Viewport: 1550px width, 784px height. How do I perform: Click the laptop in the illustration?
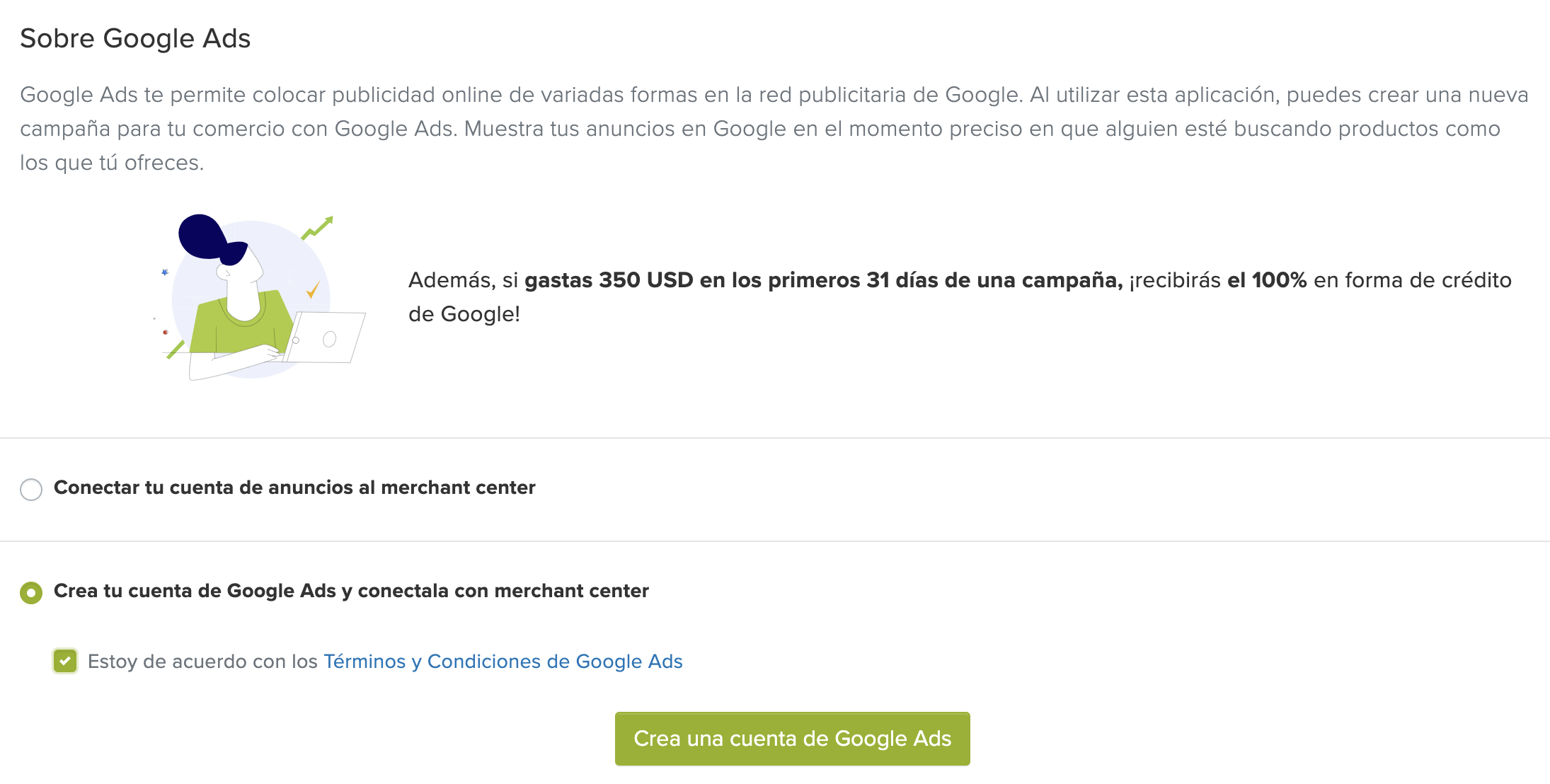click(x=327, y=338)
